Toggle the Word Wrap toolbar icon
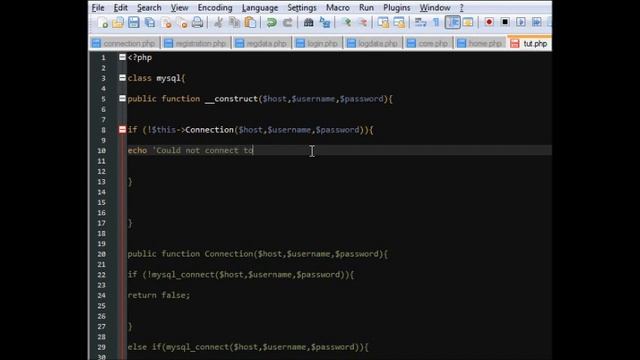Screen dimensions: 640x360 (x=420, y=22)
